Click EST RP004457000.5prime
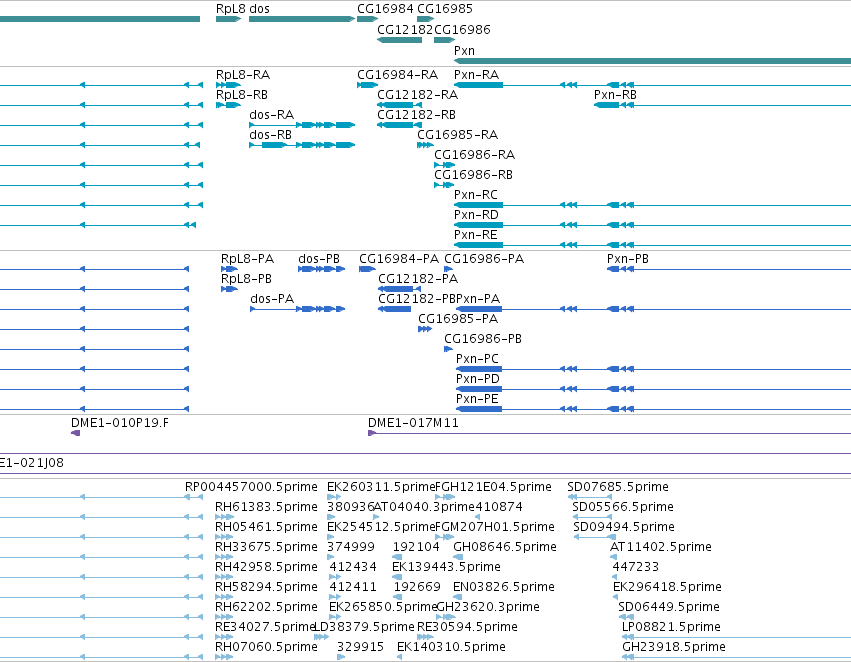 click(x=251, y=487)
